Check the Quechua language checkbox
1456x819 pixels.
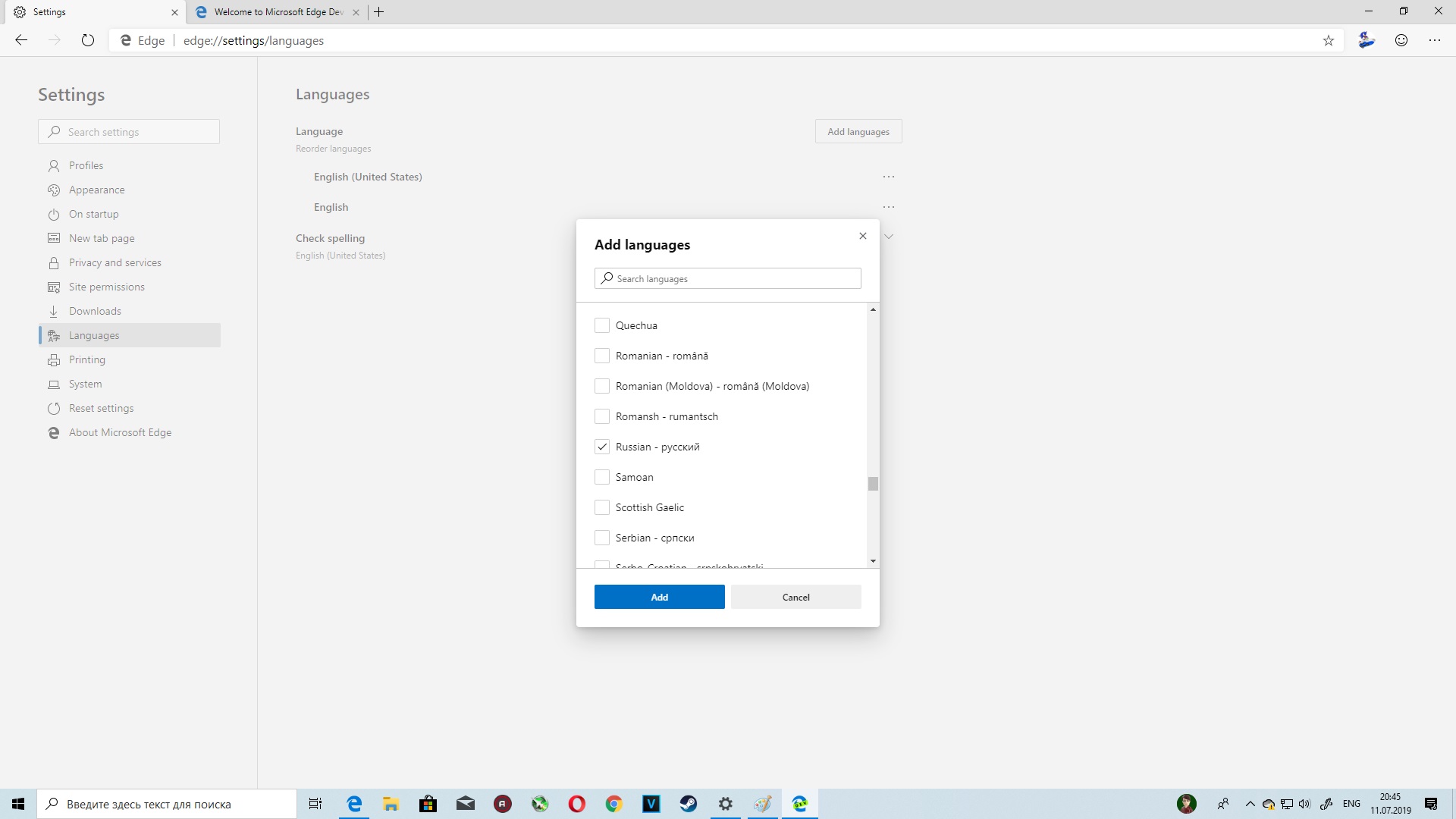point(602,325)
